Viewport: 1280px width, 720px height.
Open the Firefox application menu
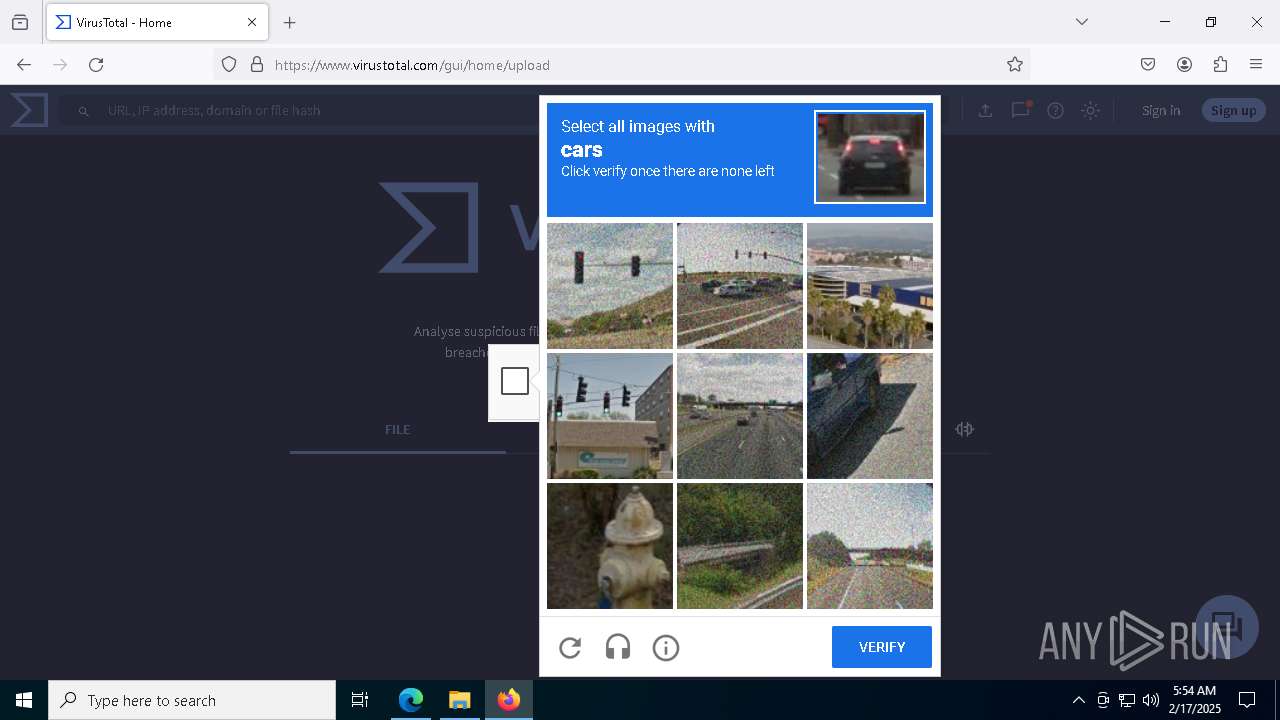pos(1256,65)
